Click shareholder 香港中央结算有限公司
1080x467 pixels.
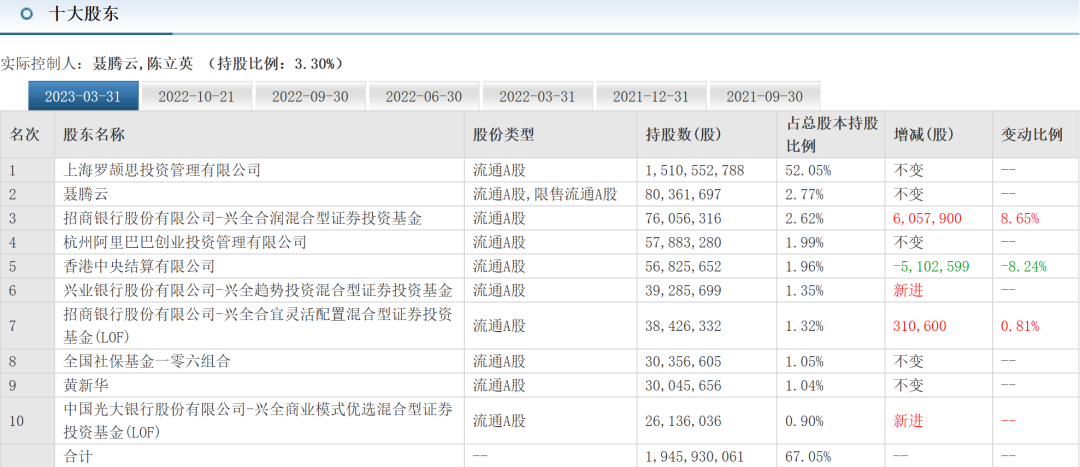click(138, 266)
